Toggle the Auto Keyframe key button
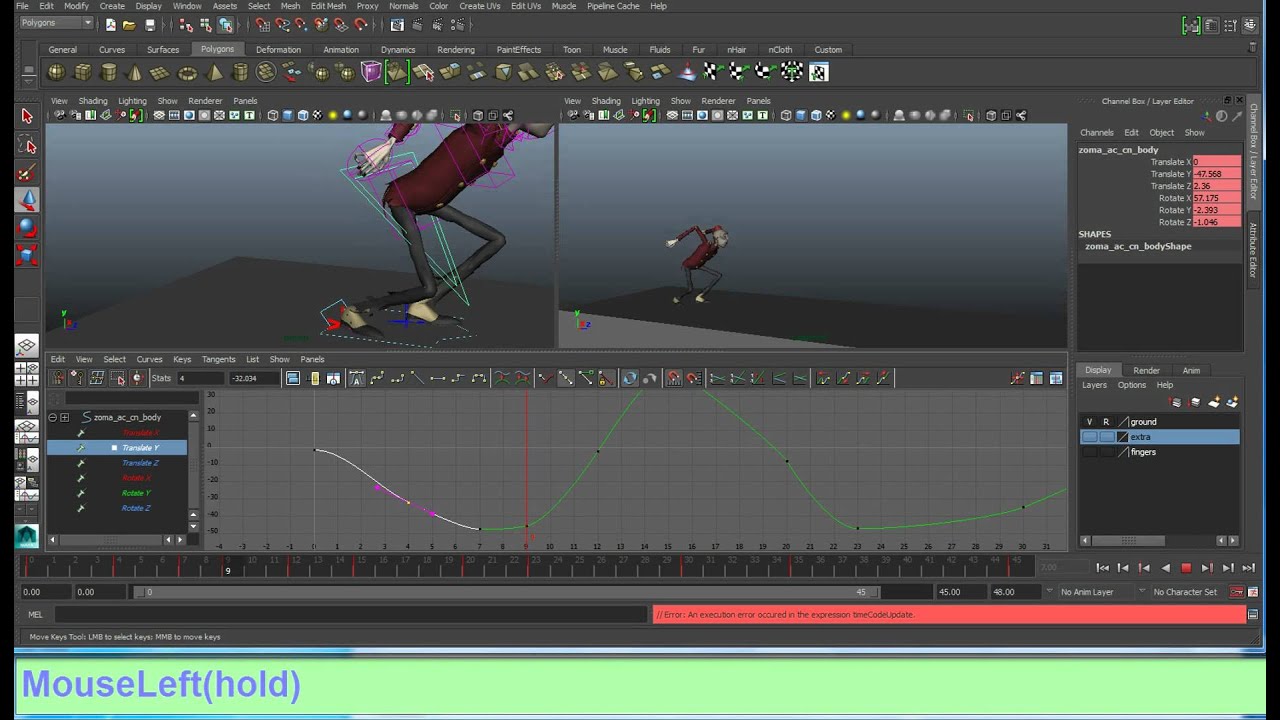The image size is (1280, 720). pyautogui.click(x=1237, y=592)
